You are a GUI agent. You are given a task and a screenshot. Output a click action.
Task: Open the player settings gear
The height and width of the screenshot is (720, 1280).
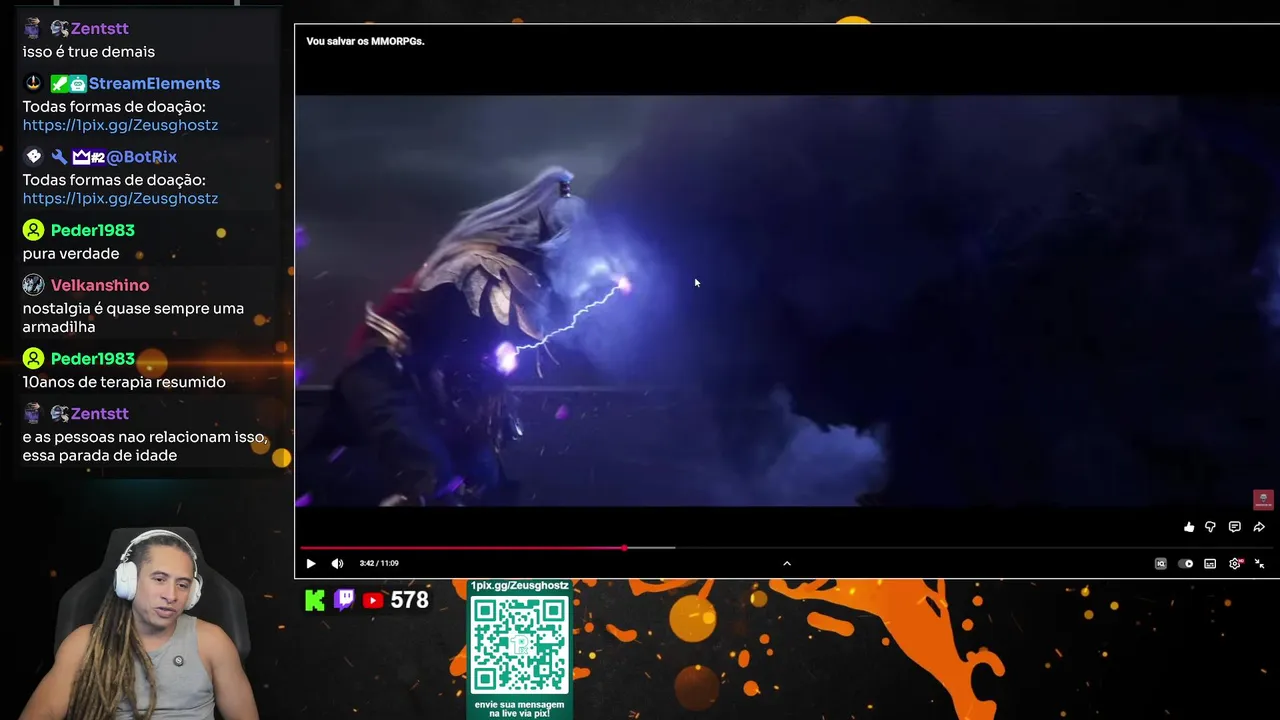click(1235, 564)
